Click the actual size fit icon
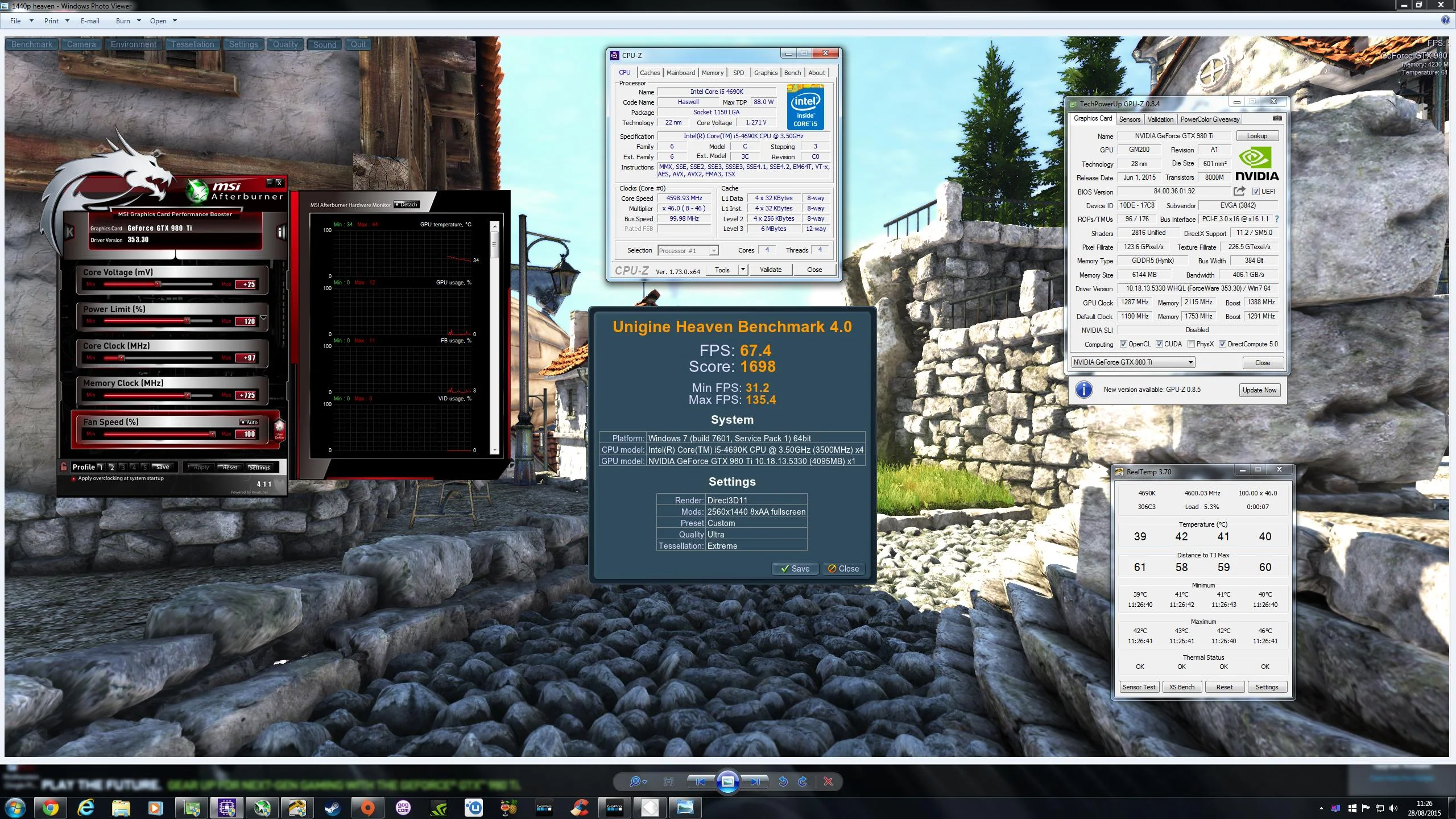This screenshot has height=819, width=1456. point(668,781)
